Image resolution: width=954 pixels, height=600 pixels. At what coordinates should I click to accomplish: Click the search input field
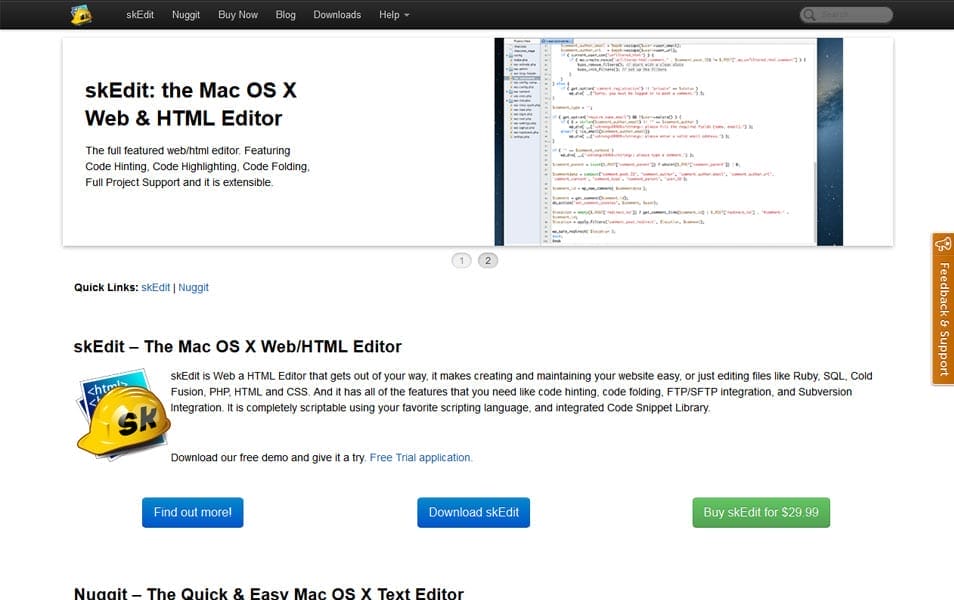850,14
